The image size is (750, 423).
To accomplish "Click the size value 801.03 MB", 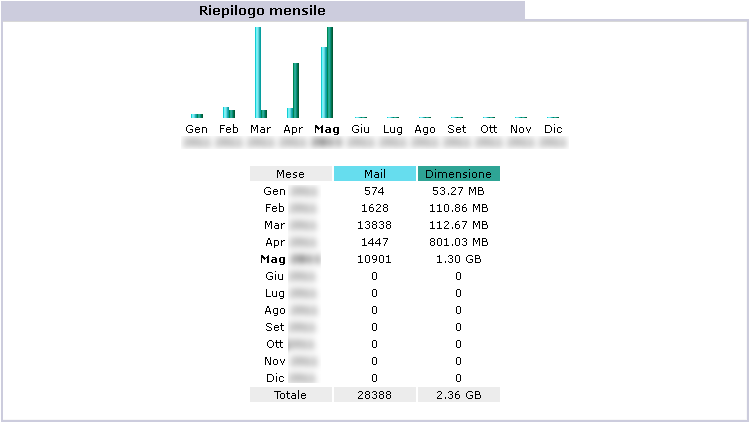I will (459, 242).
